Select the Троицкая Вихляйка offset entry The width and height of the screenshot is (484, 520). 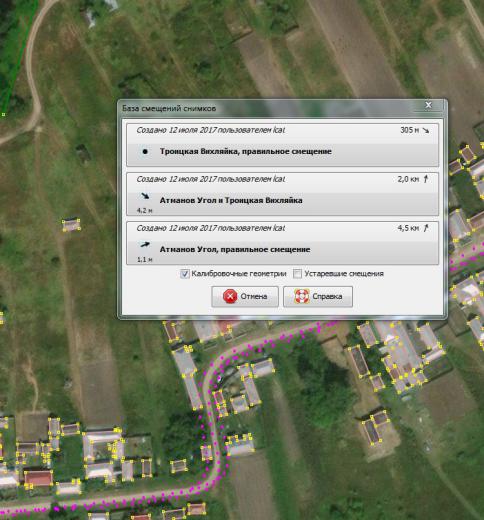(x=282, y=145)
